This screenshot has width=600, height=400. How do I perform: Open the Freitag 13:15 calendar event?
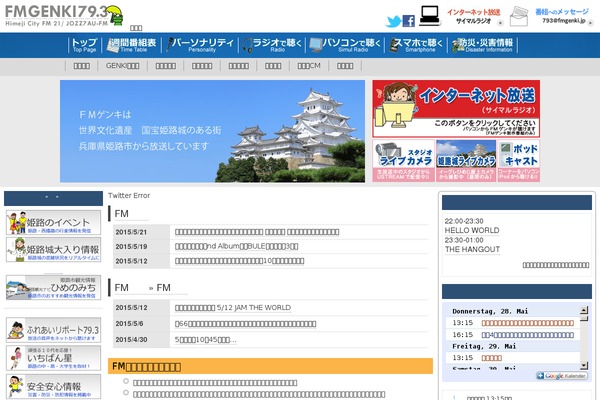pos(491,358)
